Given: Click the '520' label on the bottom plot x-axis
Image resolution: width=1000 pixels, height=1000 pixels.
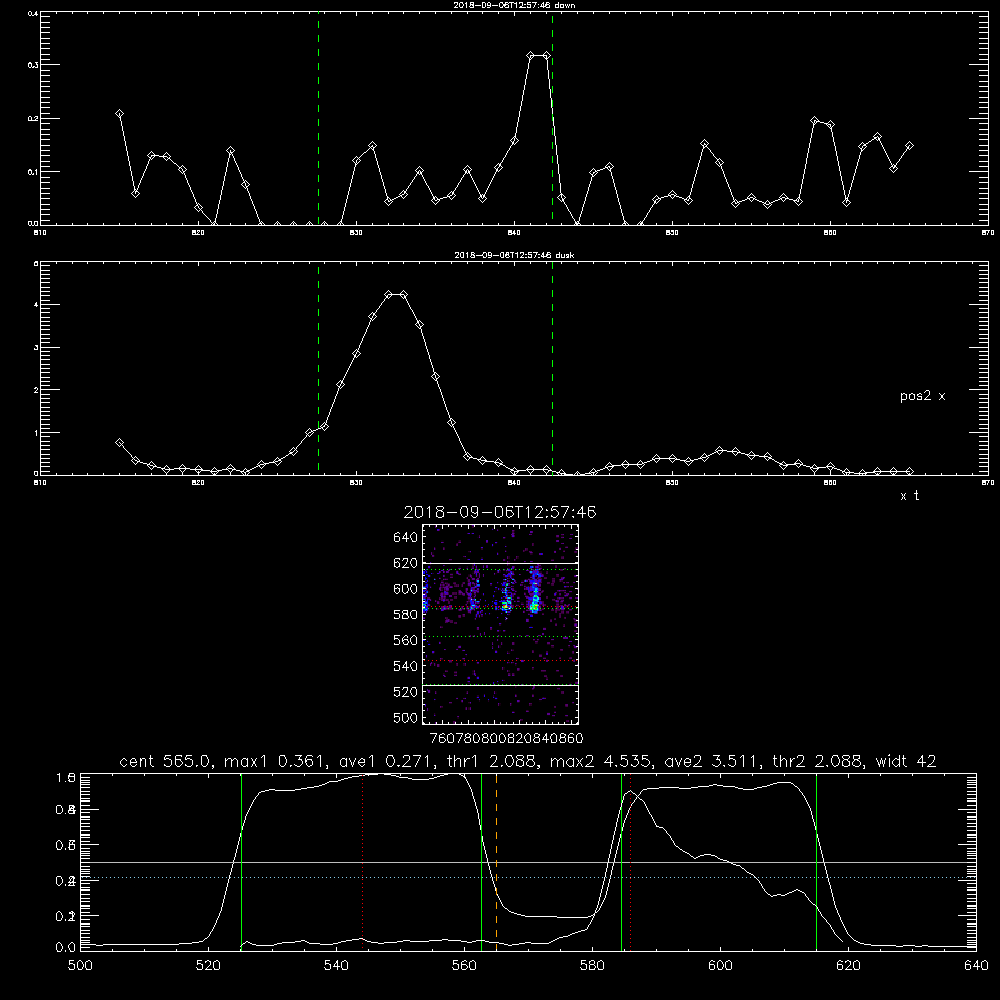Looking at the screenshot, I should (x=208, y=966).
